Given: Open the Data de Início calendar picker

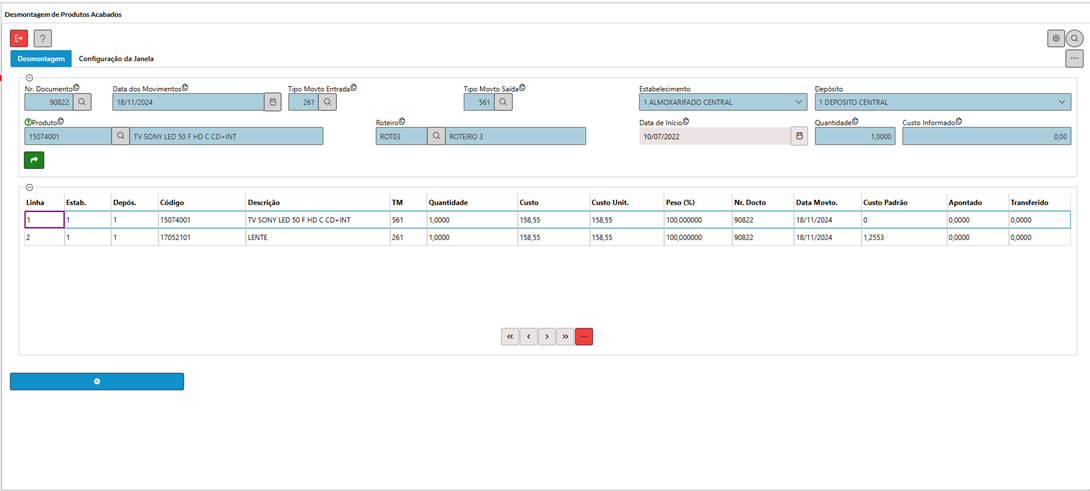Looking at the screenshot, I should 799,136.
